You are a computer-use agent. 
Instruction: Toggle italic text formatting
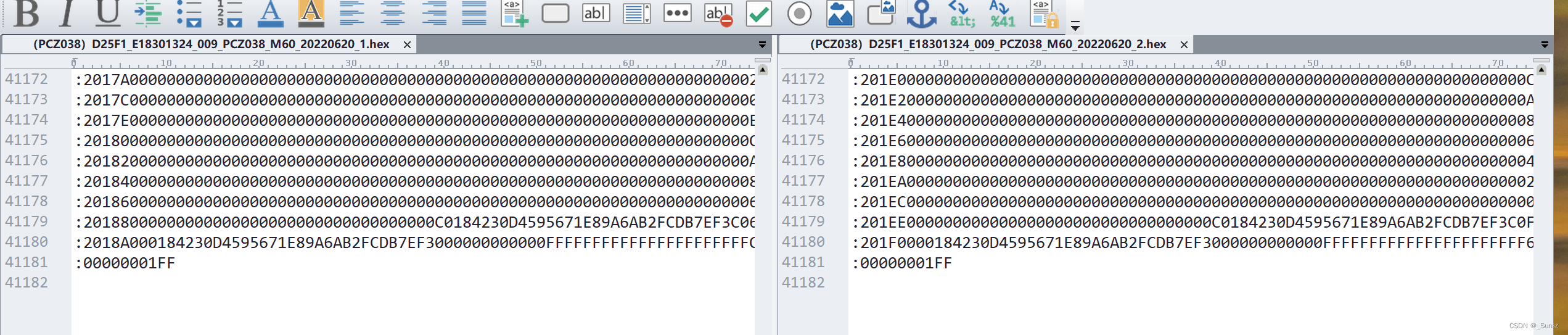(67, 13)
